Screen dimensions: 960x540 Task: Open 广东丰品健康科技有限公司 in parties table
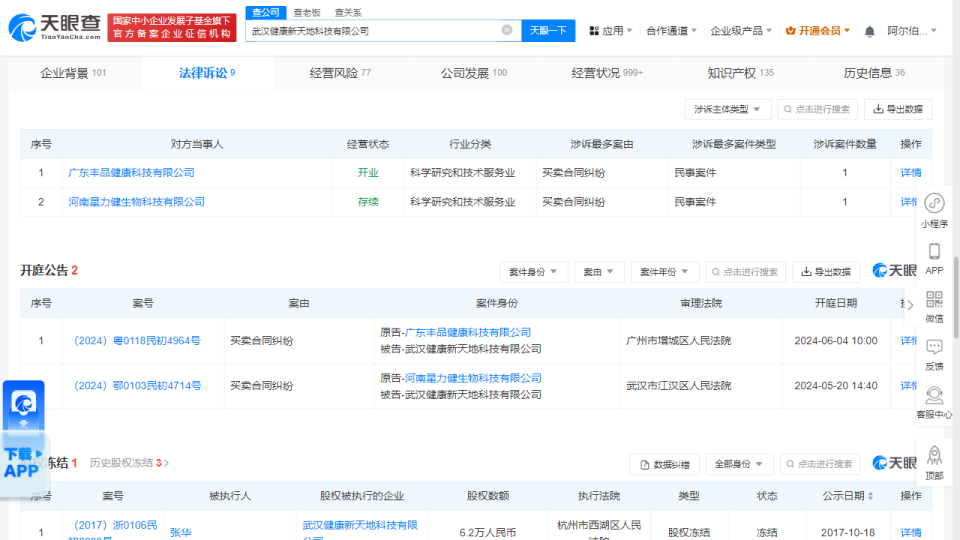[131, 173]
